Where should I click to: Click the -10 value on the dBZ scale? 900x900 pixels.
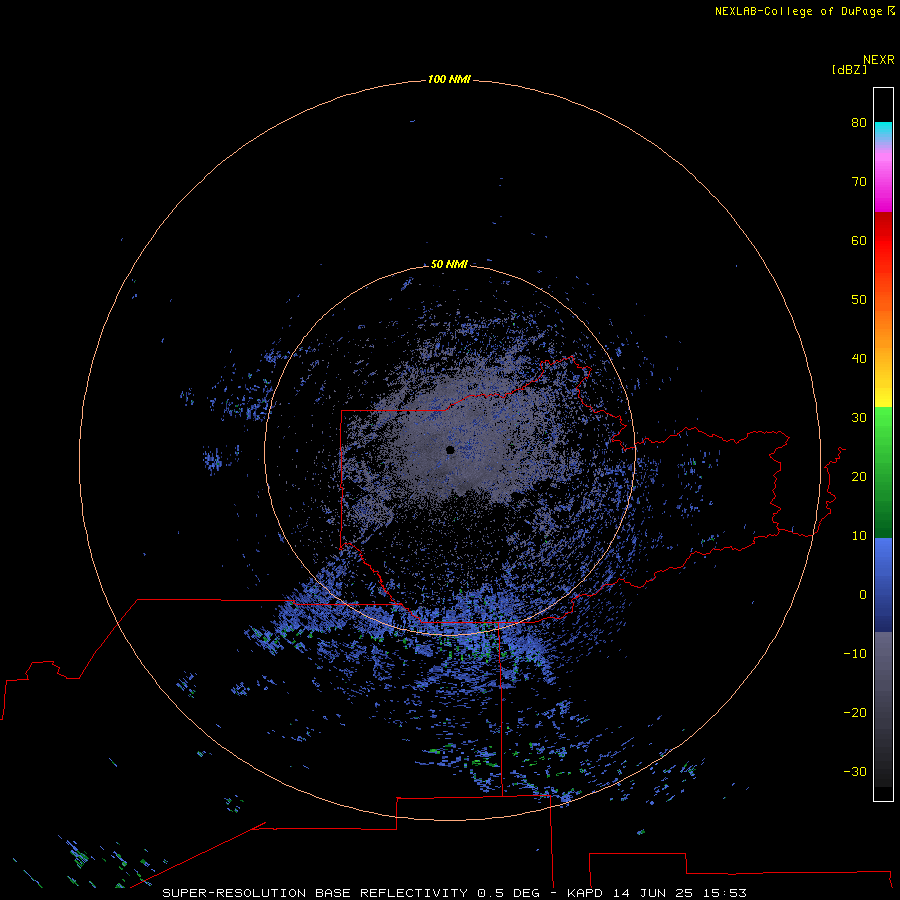tap(855, 654)
